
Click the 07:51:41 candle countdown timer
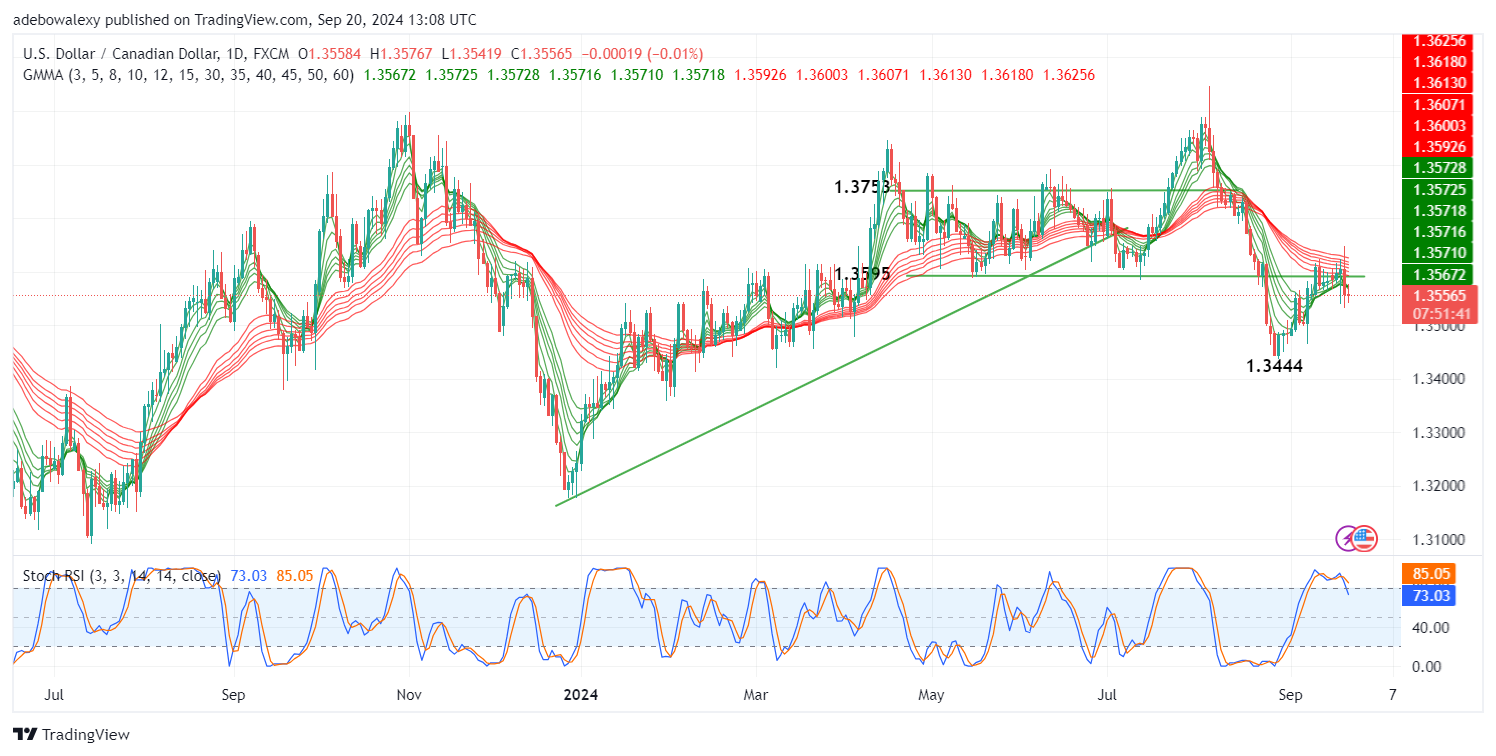coord(1439,314)
